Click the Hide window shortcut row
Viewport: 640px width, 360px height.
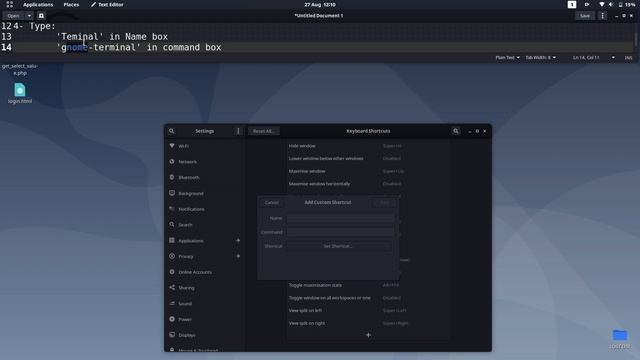pos(368,146)
